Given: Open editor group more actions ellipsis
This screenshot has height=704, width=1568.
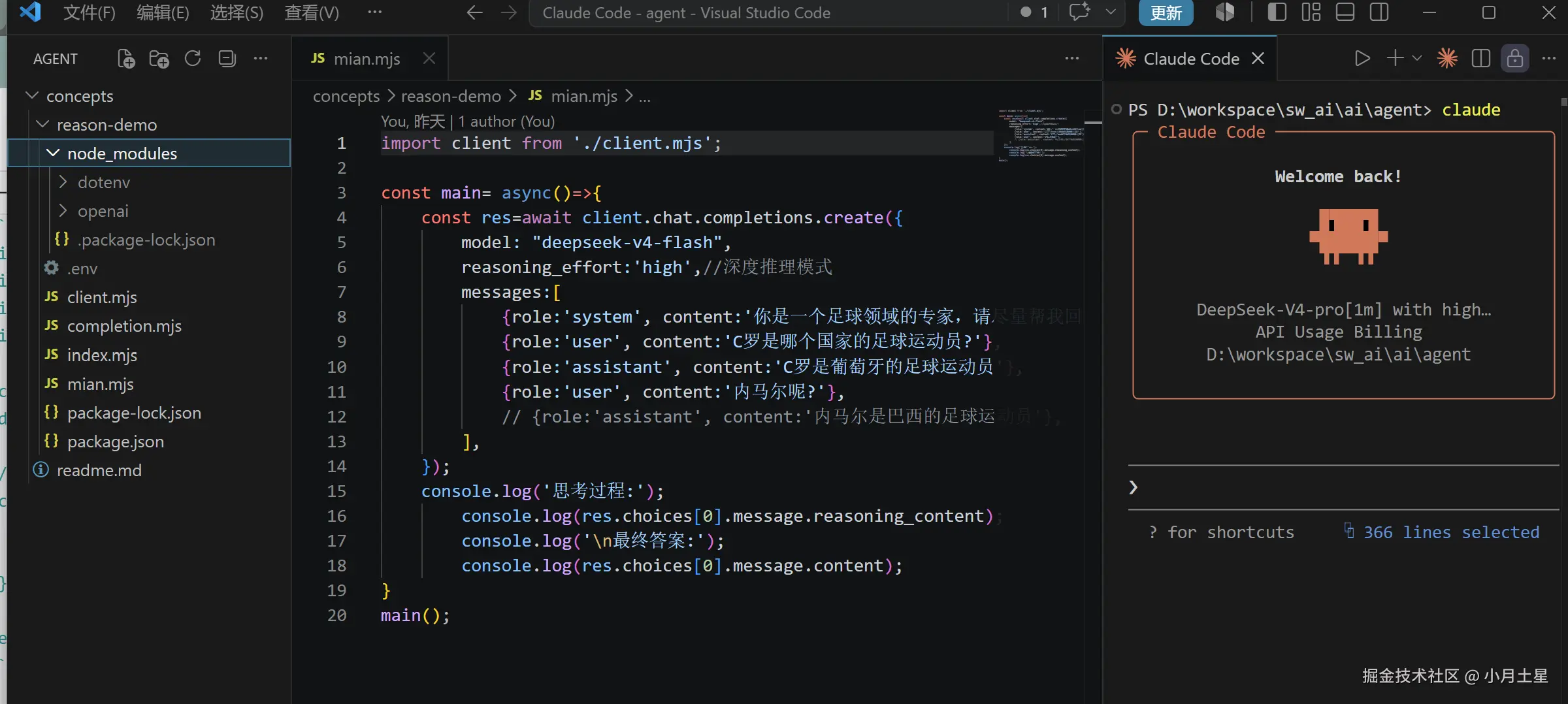Looking at the screenshot, I should (x=1072, y=58).
